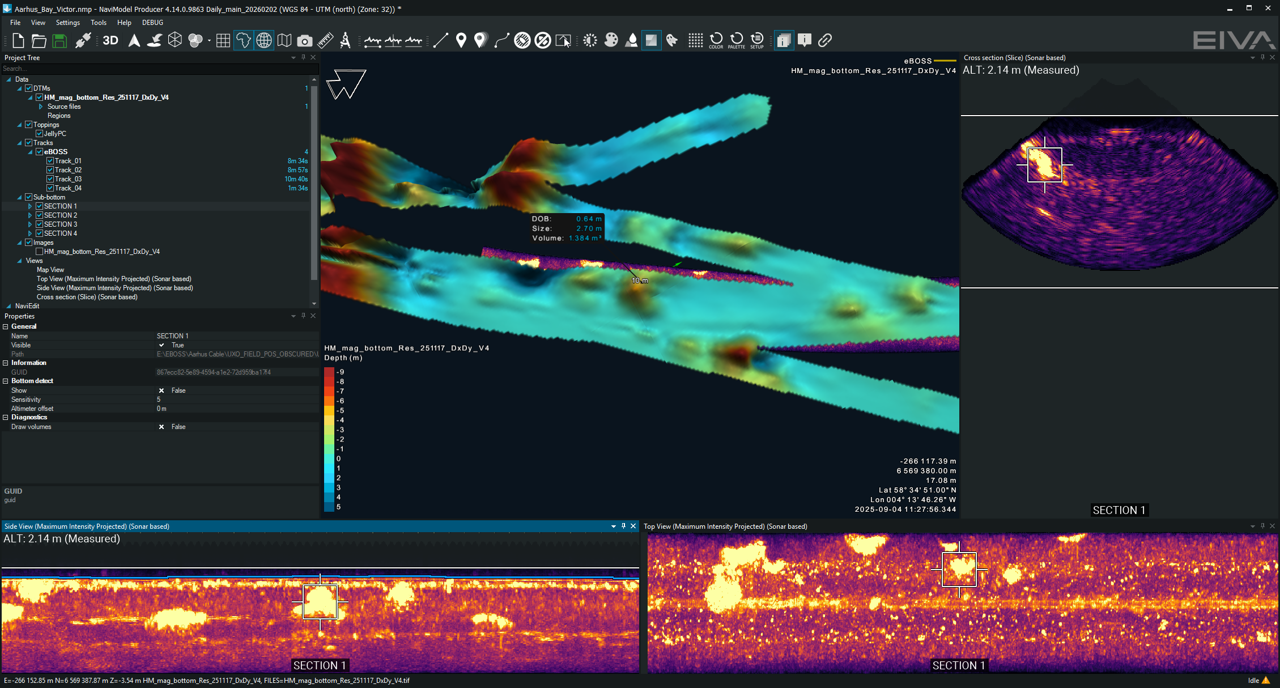Uncheck the SECTION 2 checkbox
Image resolution: width=1280 pixels, height=688 pixels.
(39, 215)
